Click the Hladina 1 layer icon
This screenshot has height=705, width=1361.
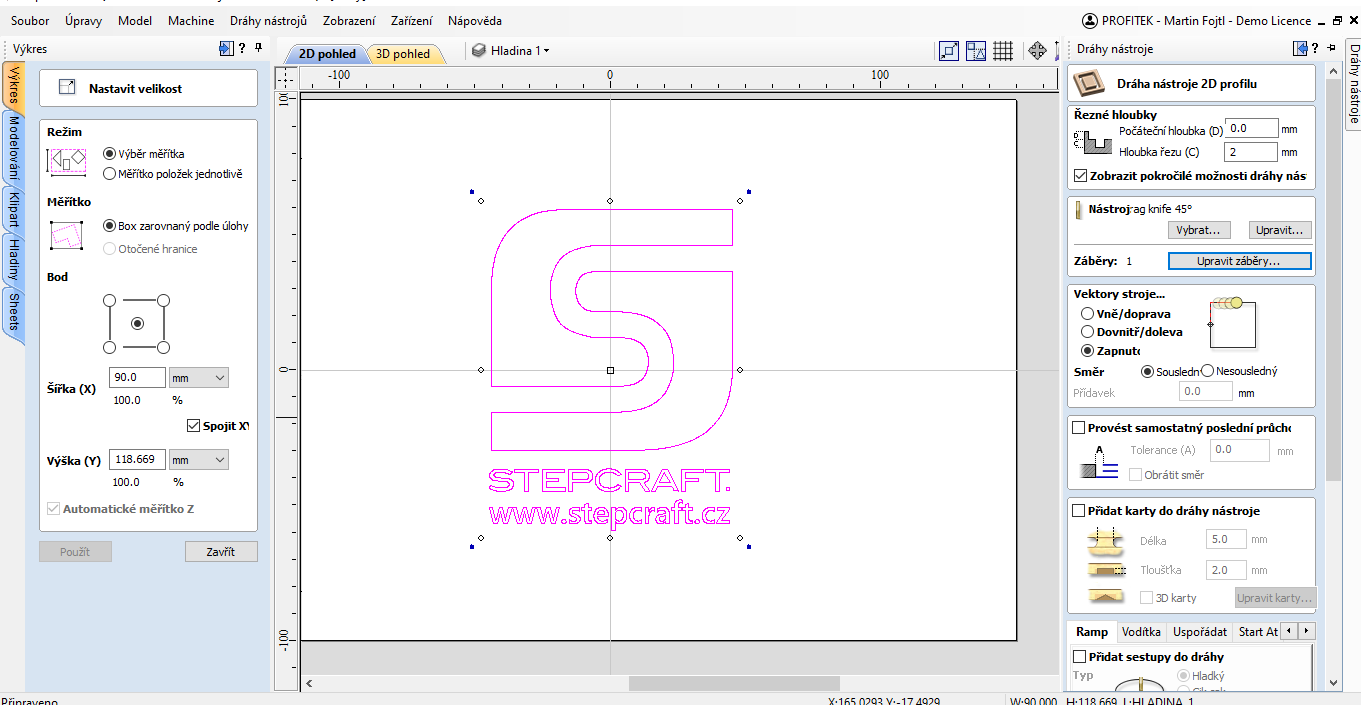478,50
